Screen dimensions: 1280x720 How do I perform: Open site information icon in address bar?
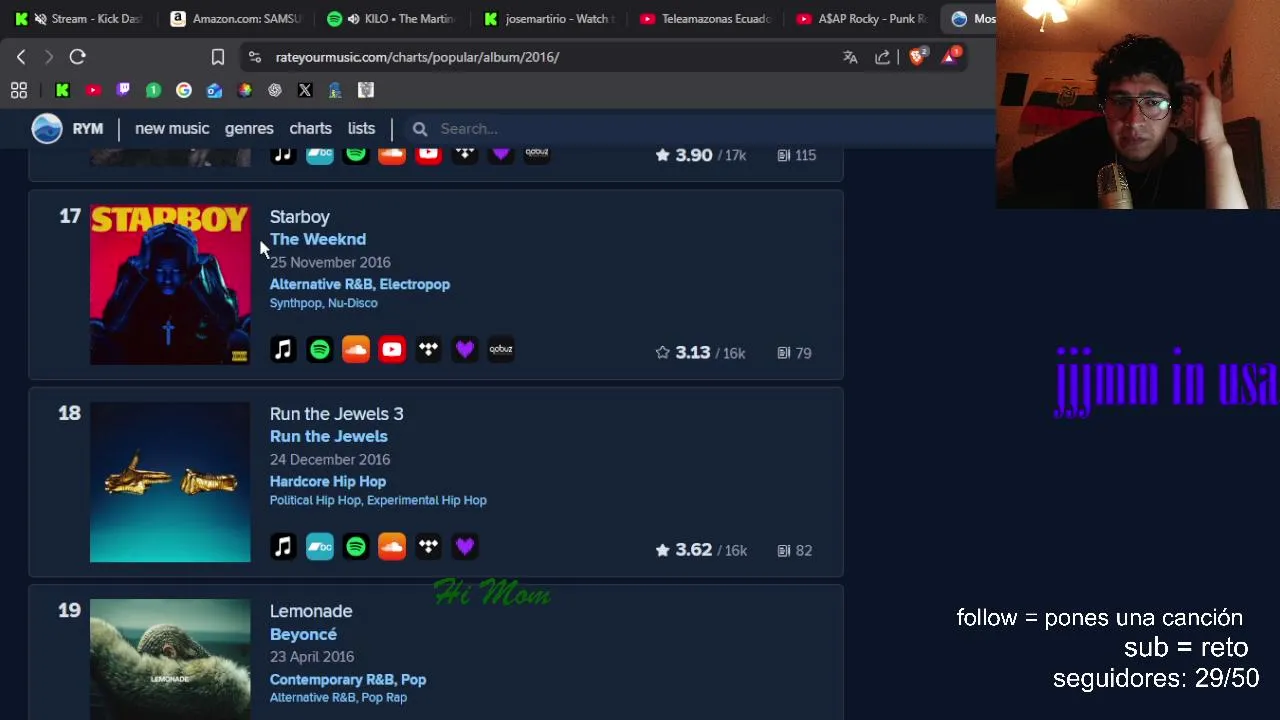coord(254,57)
